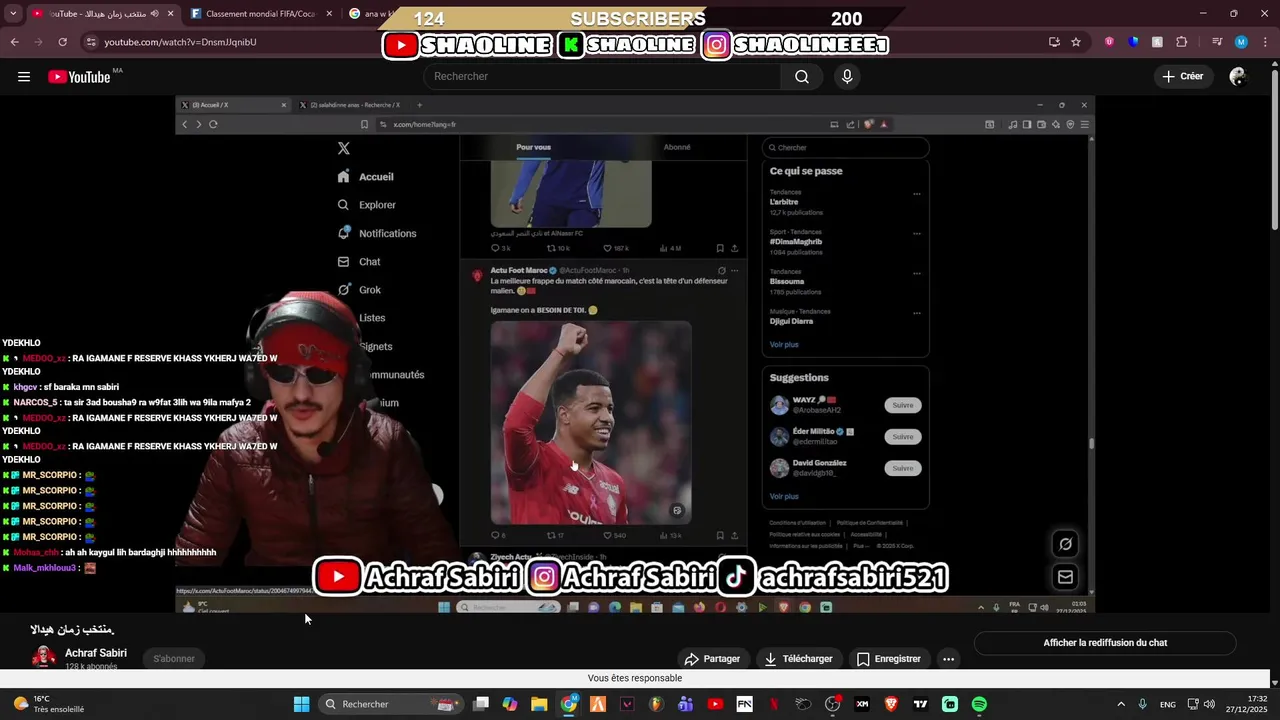Click YouTube's magnifier search button
The image size is (1280, 720).
click(802, 76)
